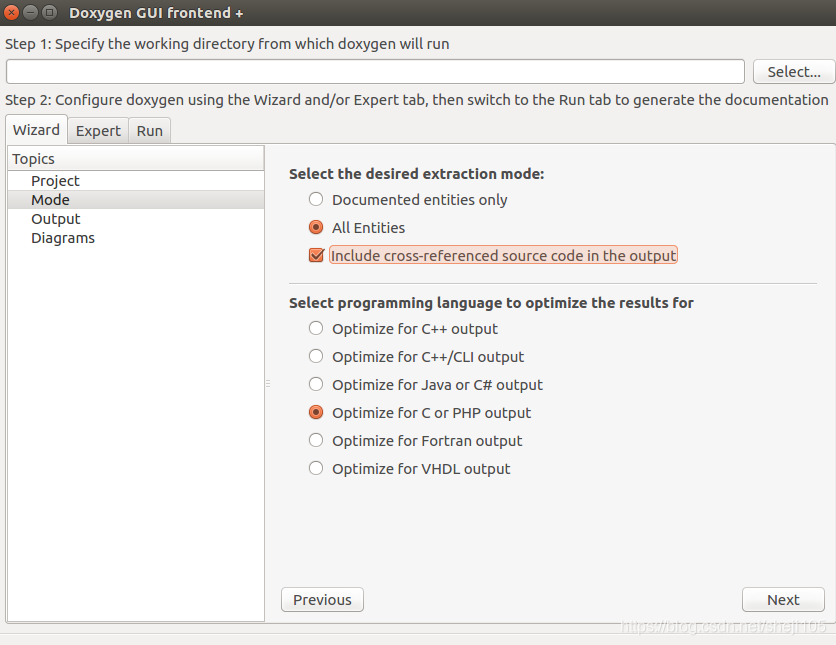
Task: Switch to the Wizard tab
Action: [36, 130]
